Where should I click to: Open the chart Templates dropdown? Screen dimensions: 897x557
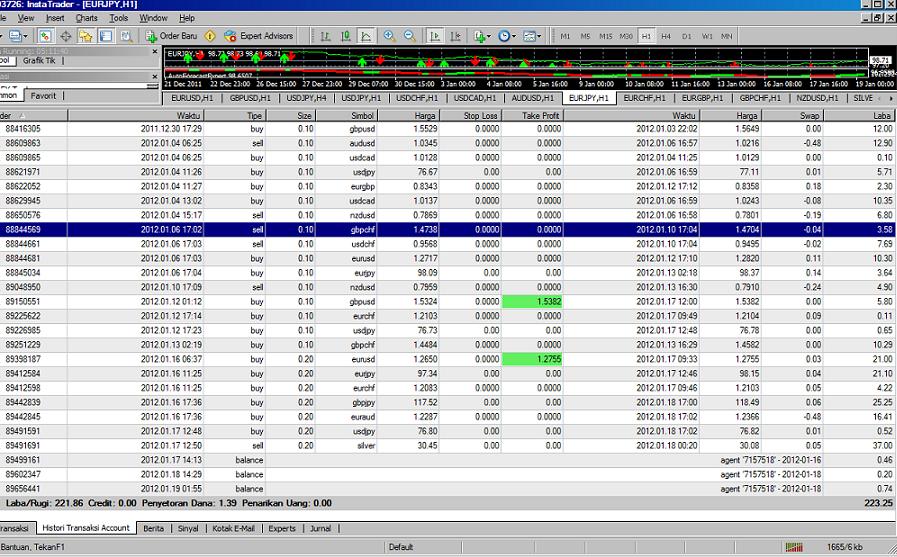[x=532, y=36]
